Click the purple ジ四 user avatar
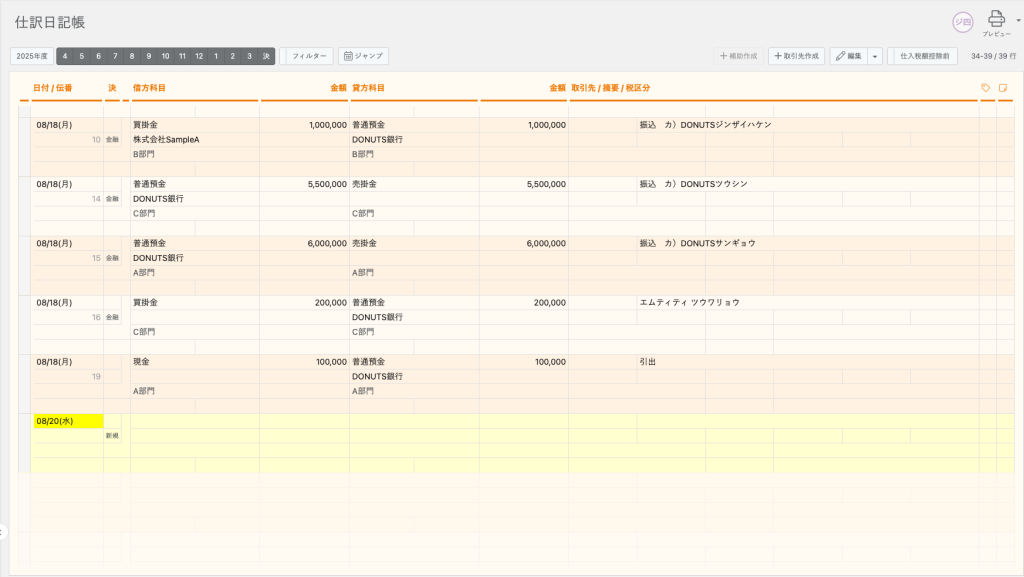This screenshot has height=577, width=1024. coord(962,21)
